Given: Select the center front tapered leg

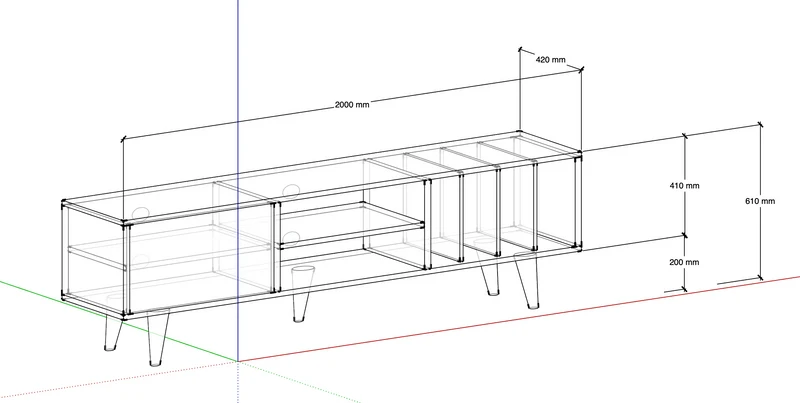Looking at the screenshot, I should (x=302, y=294).
